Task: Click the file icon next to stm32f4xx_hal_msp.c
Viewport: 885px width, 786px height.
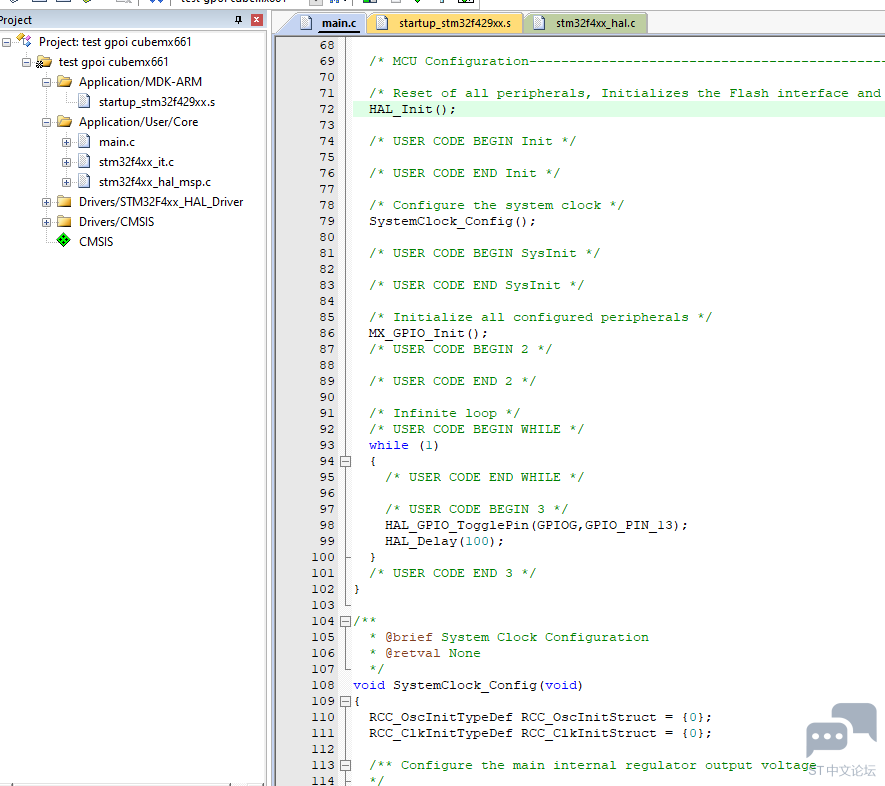Action: click(84, 181)
